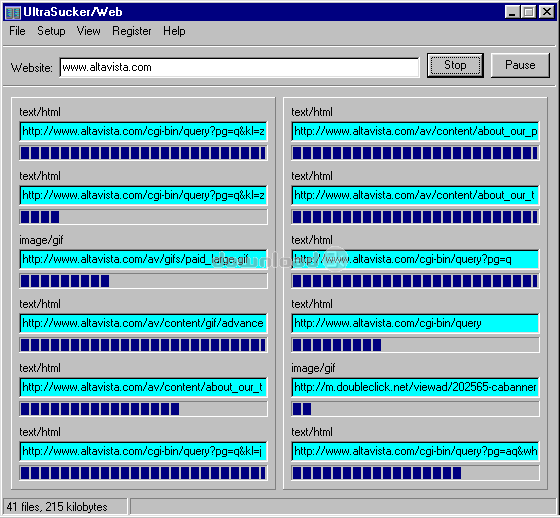Click the doubleclick.net download progress bar
Image resolution: width=560 pixels, height=518 pixels.
point(415,409)
